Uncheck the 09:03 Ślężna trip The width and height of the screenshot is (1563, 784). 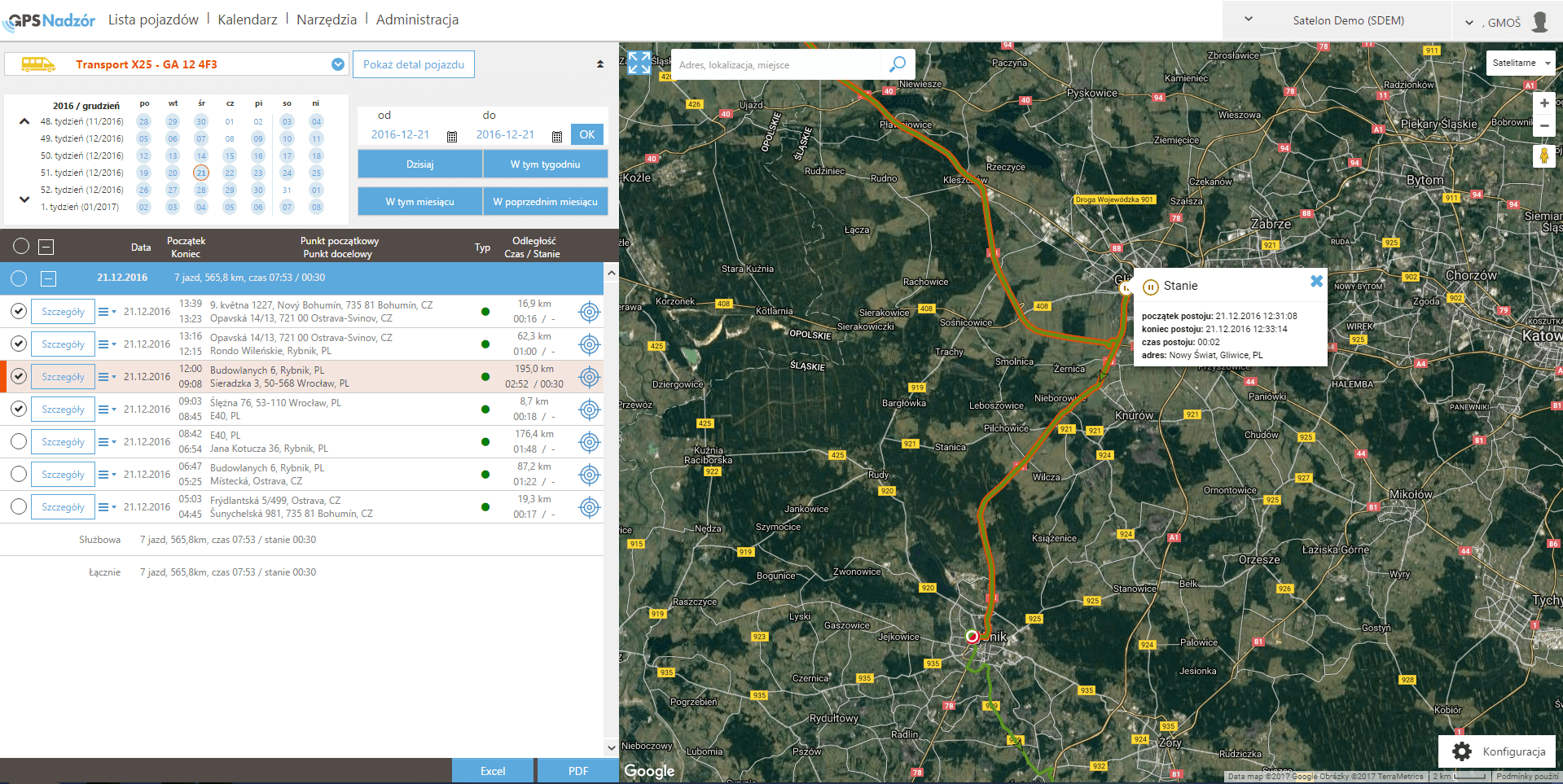pos(19,409)
